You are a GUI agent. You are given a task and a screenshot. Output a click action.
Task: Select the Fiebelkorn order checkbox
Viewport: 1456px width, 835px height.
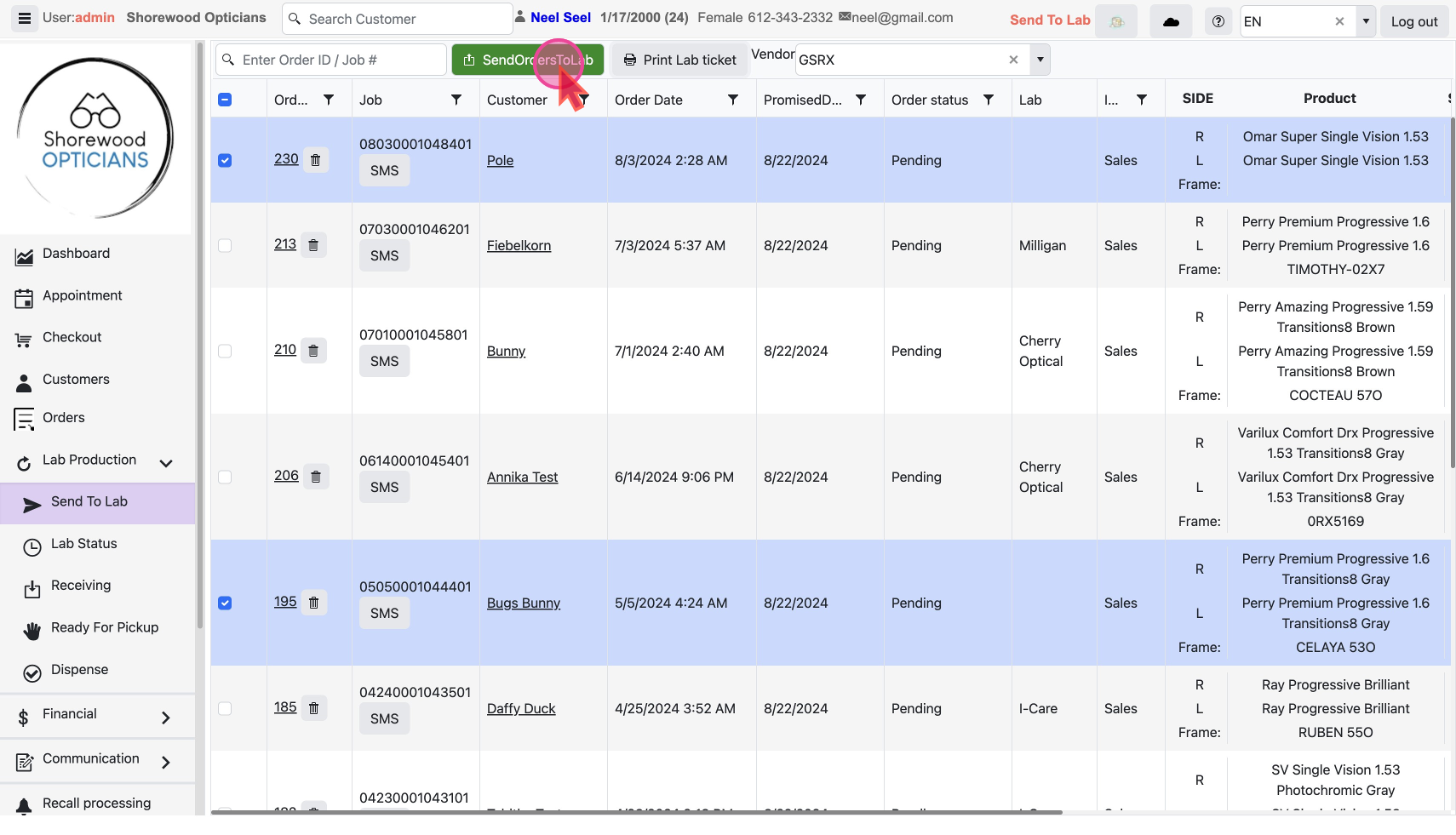225,246
